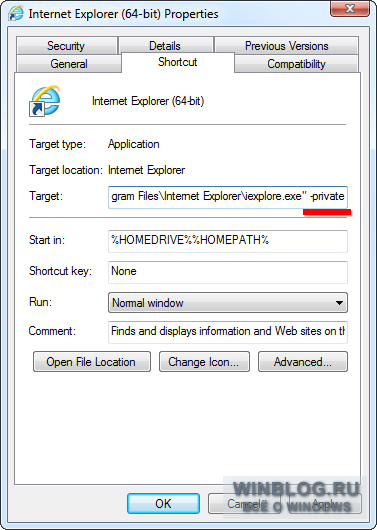This screenshot has height=530, width=377.
Task: Click the Internet Explorer shortcut icon
Action: tap(44, 101)
